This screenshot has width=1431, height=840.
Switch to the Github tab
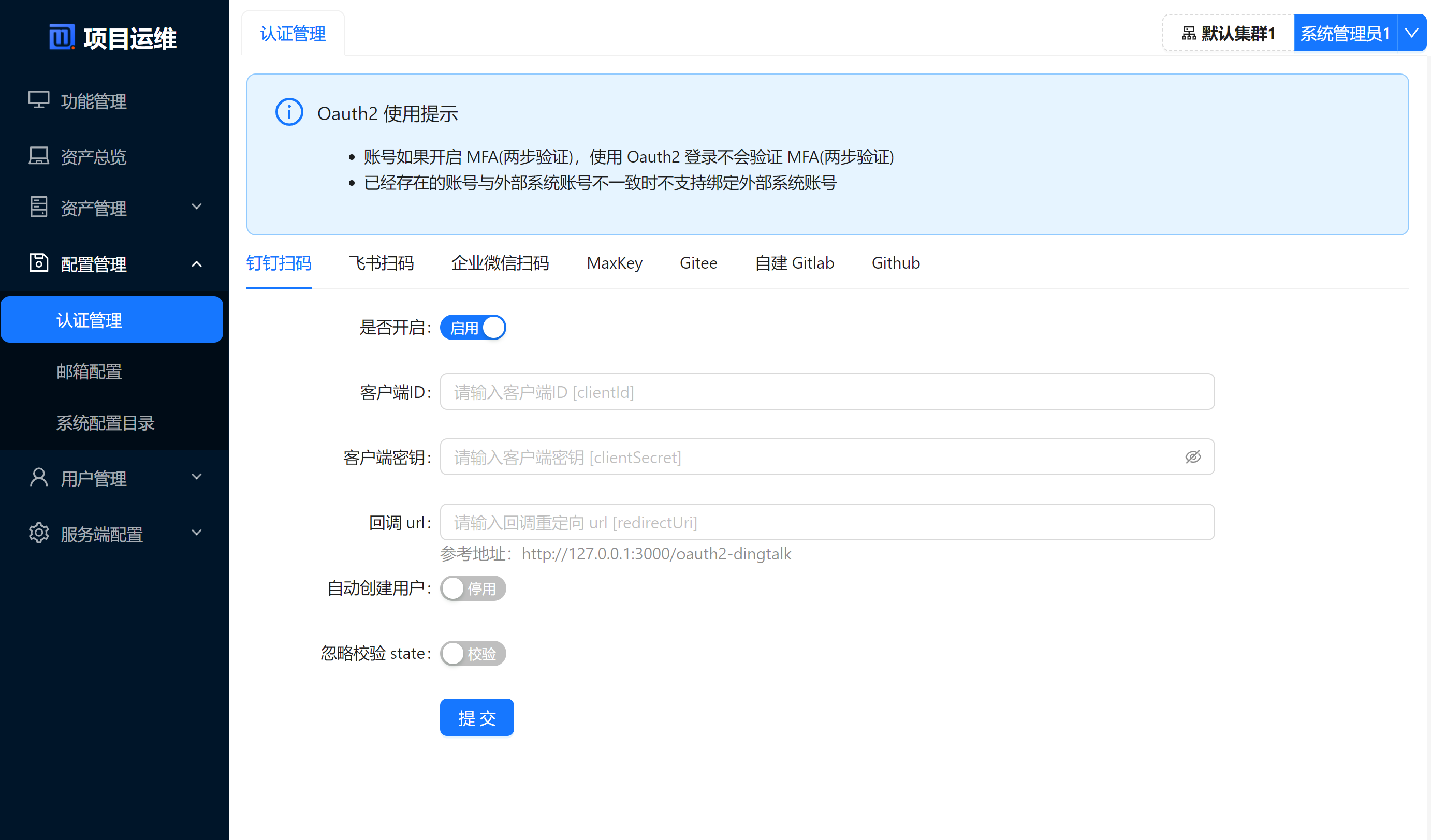click(896, 263)
